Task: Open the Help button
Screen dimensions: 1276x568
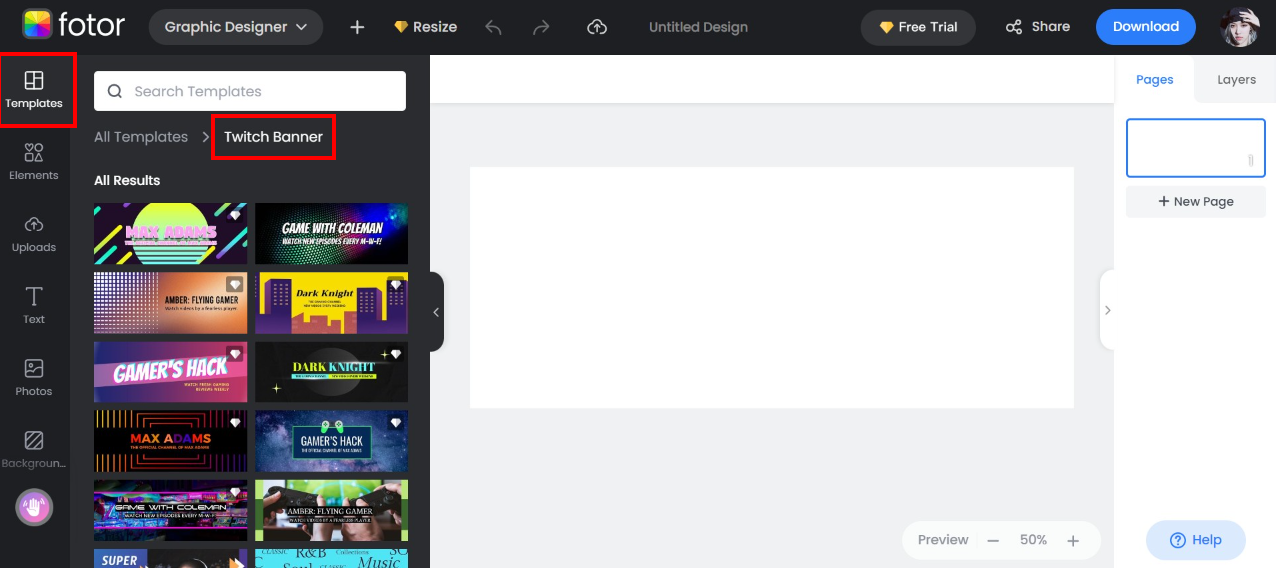Action: pyautogui.click(x=1196, y=540)
